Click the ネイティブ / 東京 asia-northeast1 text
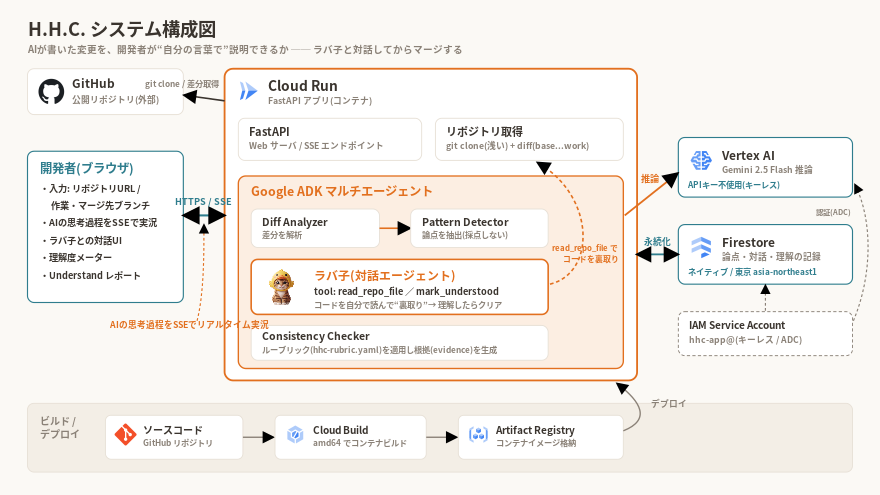This screenshot has height=495, width=880. 752,272
